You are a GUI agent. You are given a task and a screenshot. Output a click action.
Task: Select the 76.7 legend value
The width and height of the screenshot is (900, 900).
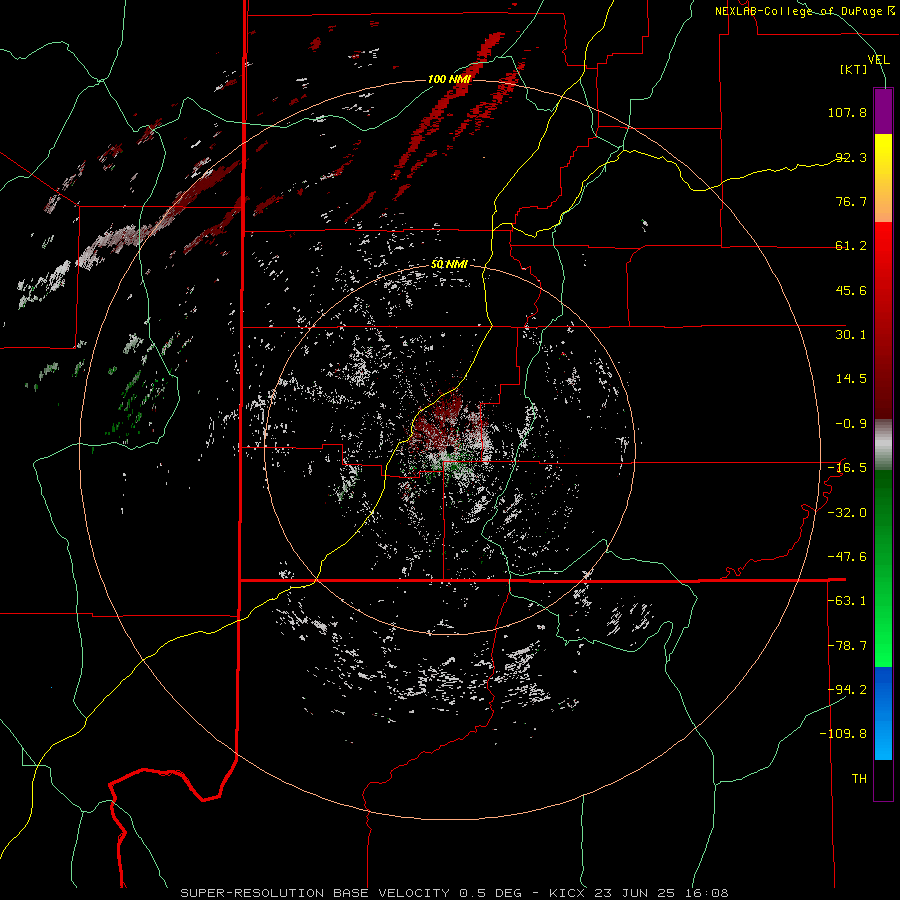pyautogui.click(x=851, y=201)
